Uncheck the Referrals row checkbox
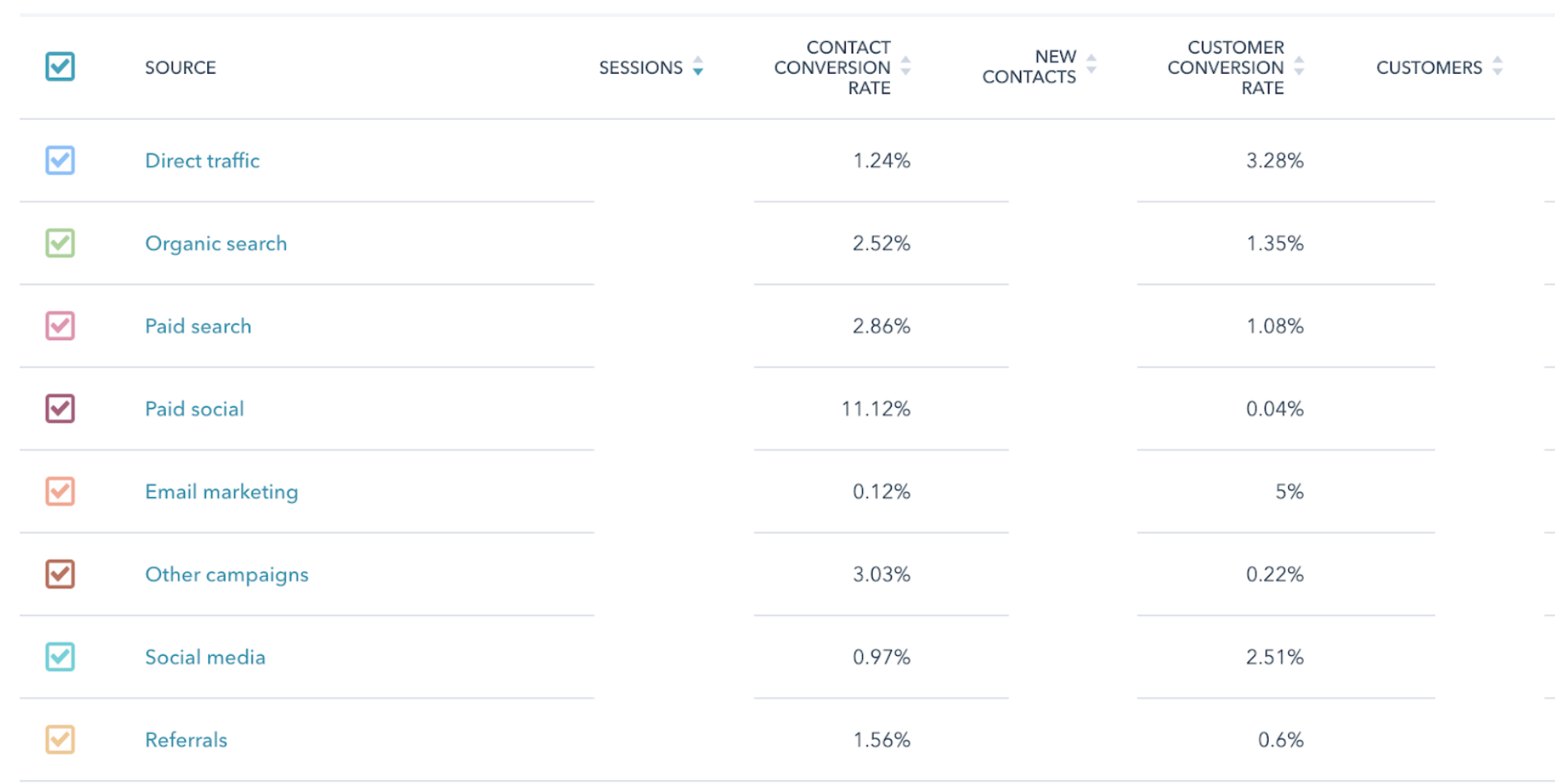Viewport: 1555px width, 784px height. click(58, 740)
